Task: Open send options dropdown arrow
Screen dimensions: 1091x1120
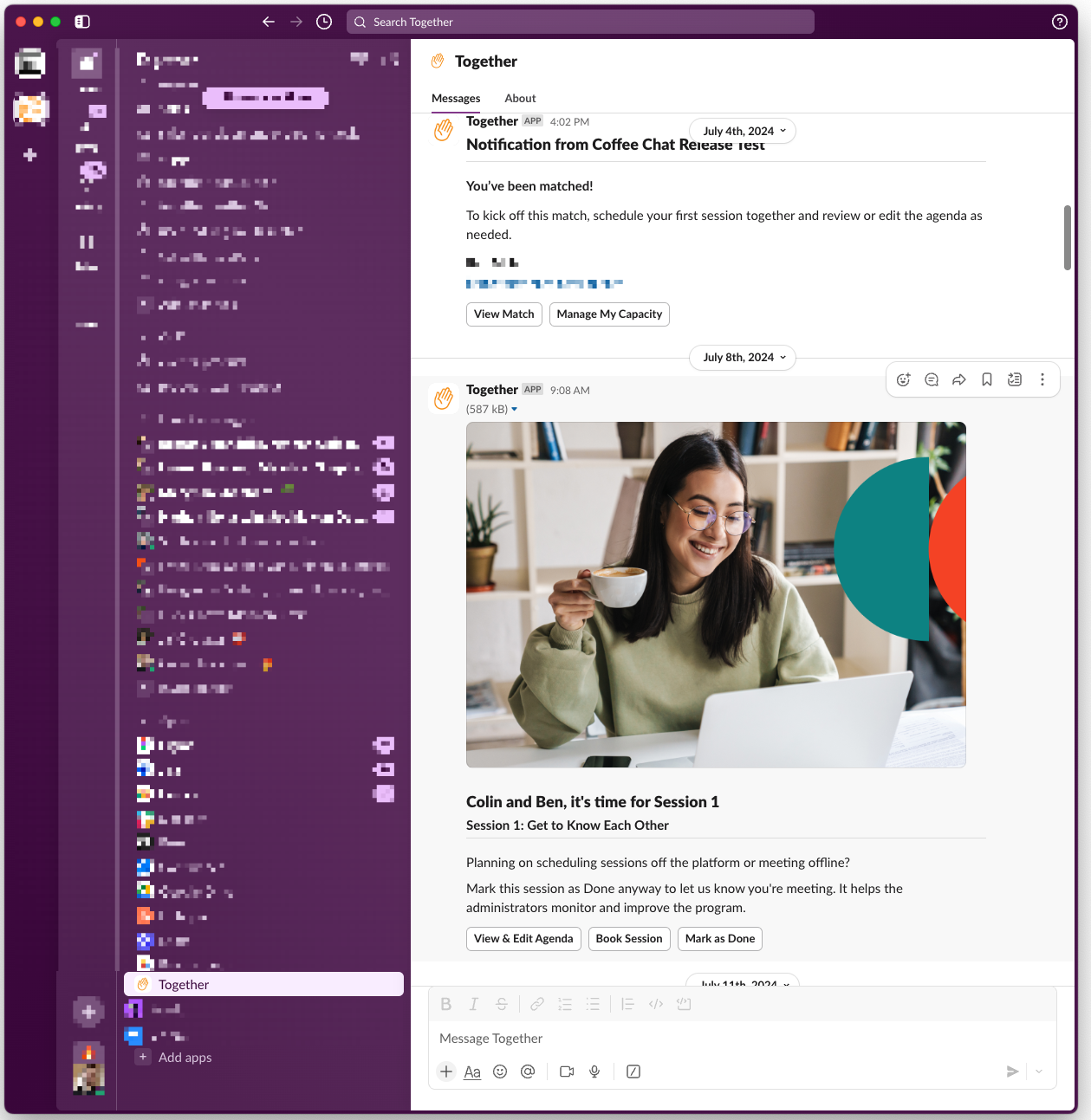Action: (x=1039, y=1071)
